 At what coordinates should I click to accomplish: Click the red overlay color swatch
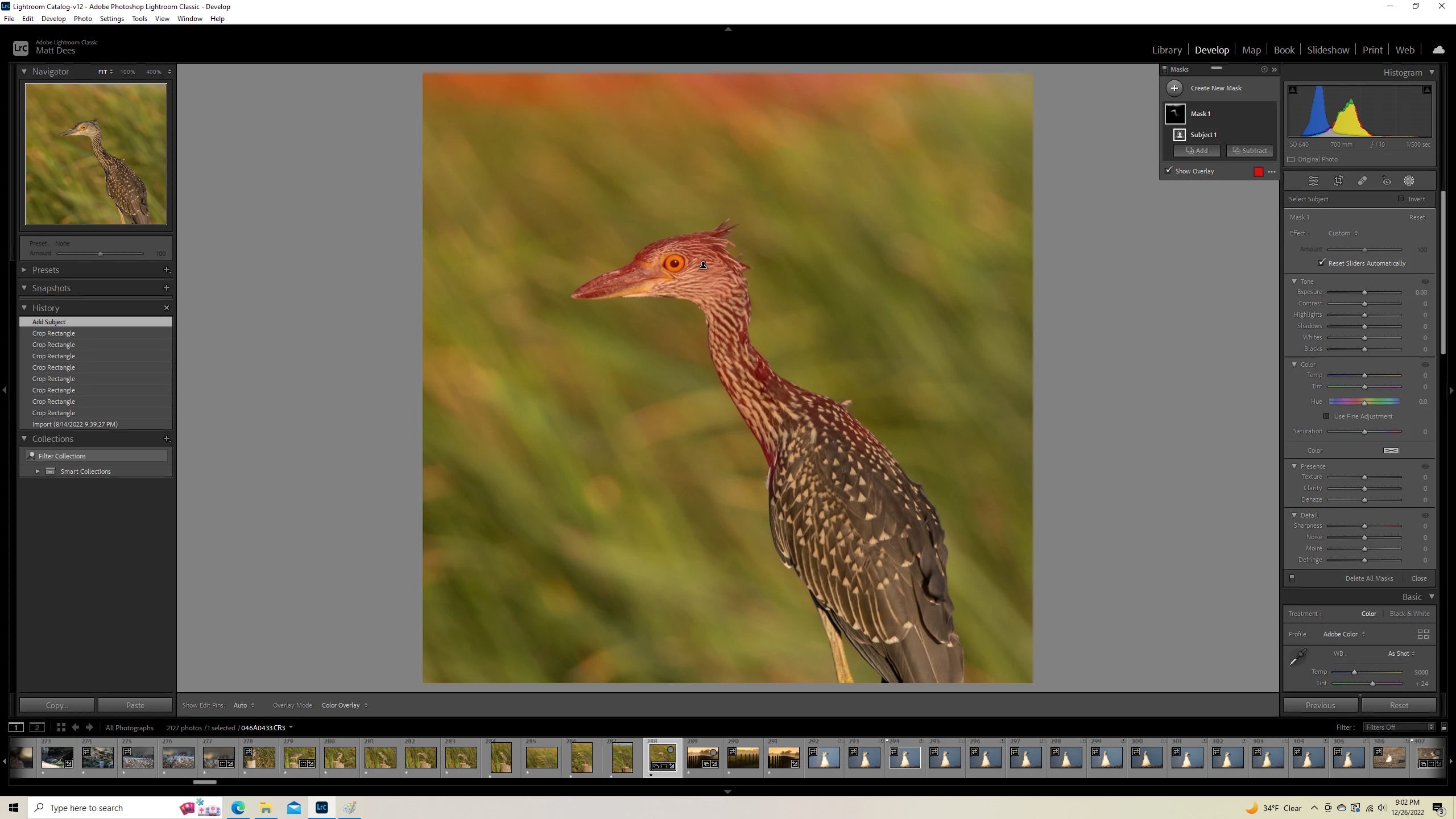pos(1258,172)
